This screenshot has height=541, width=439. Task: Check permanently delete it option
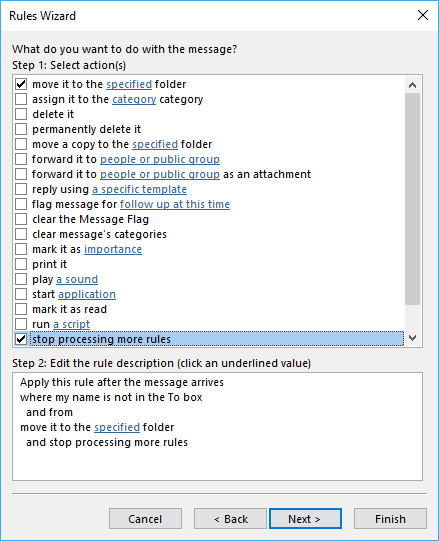tap(21, 129)
